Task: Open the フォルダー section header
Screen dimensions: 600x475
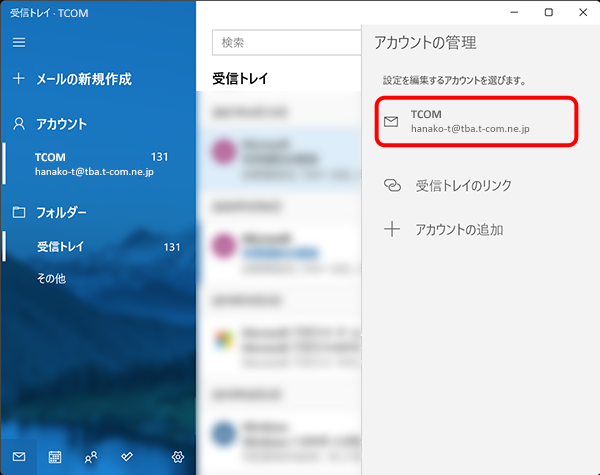Action: click(61, 212)
